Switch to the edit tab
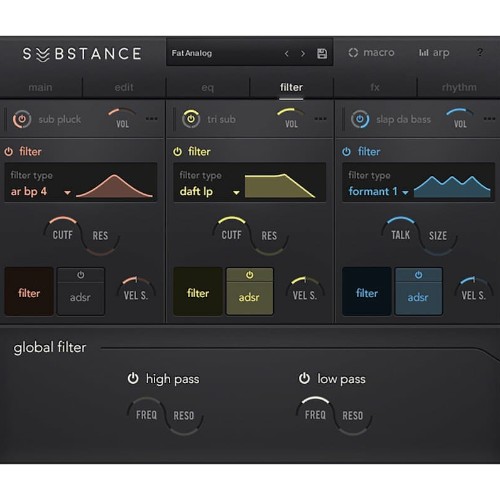The height and width of the screenshot is (500, 500). coord(124,87)
